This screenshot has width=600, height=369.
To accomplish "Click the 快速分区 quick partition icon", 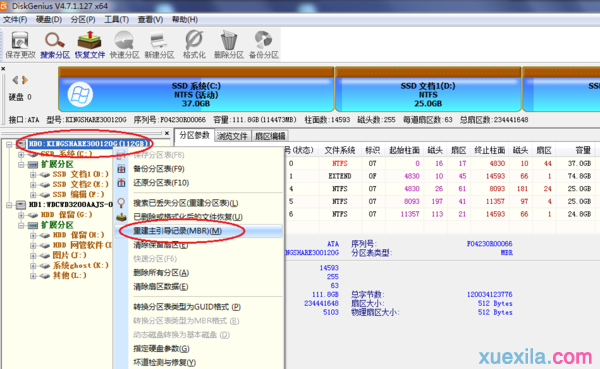I will point(124,45).
